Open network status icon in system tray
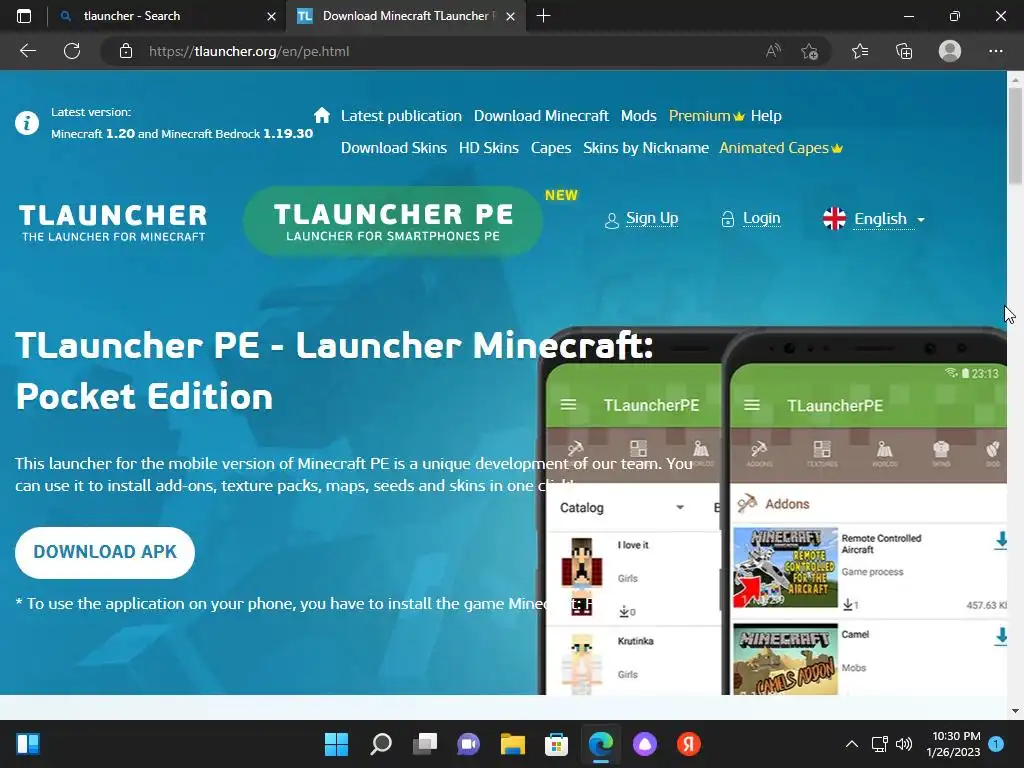This screenshot has height=768, width=1024. point(879,744)
